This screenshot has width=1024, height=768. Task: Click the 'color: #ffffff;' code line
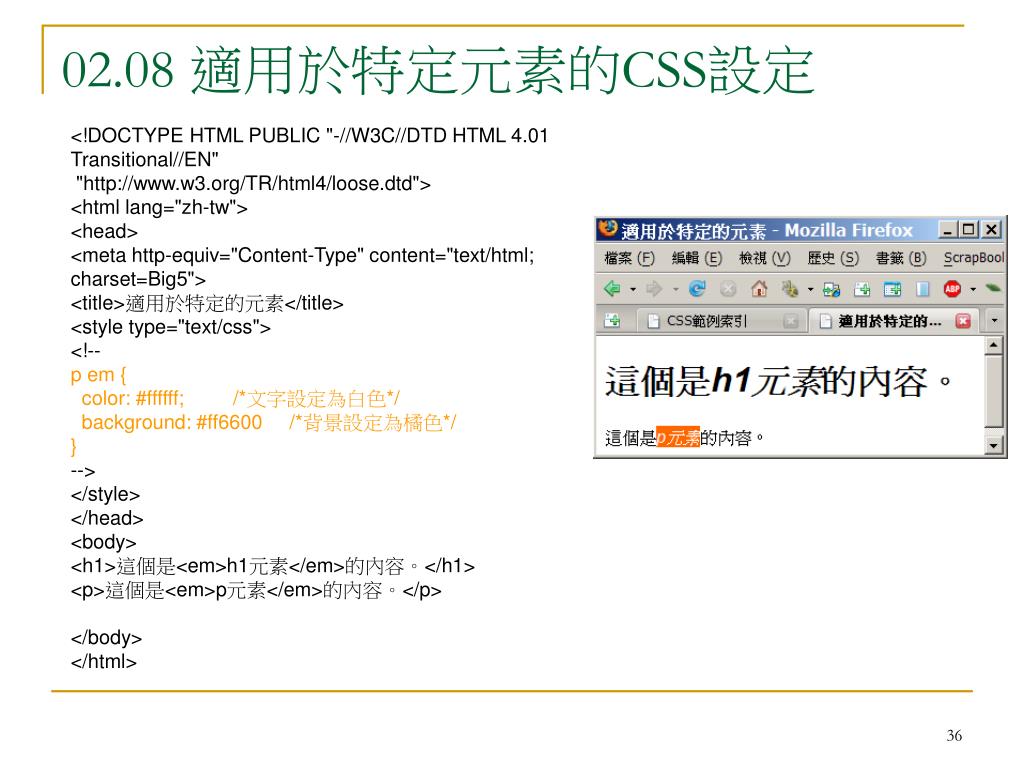[x=133, y=398]
